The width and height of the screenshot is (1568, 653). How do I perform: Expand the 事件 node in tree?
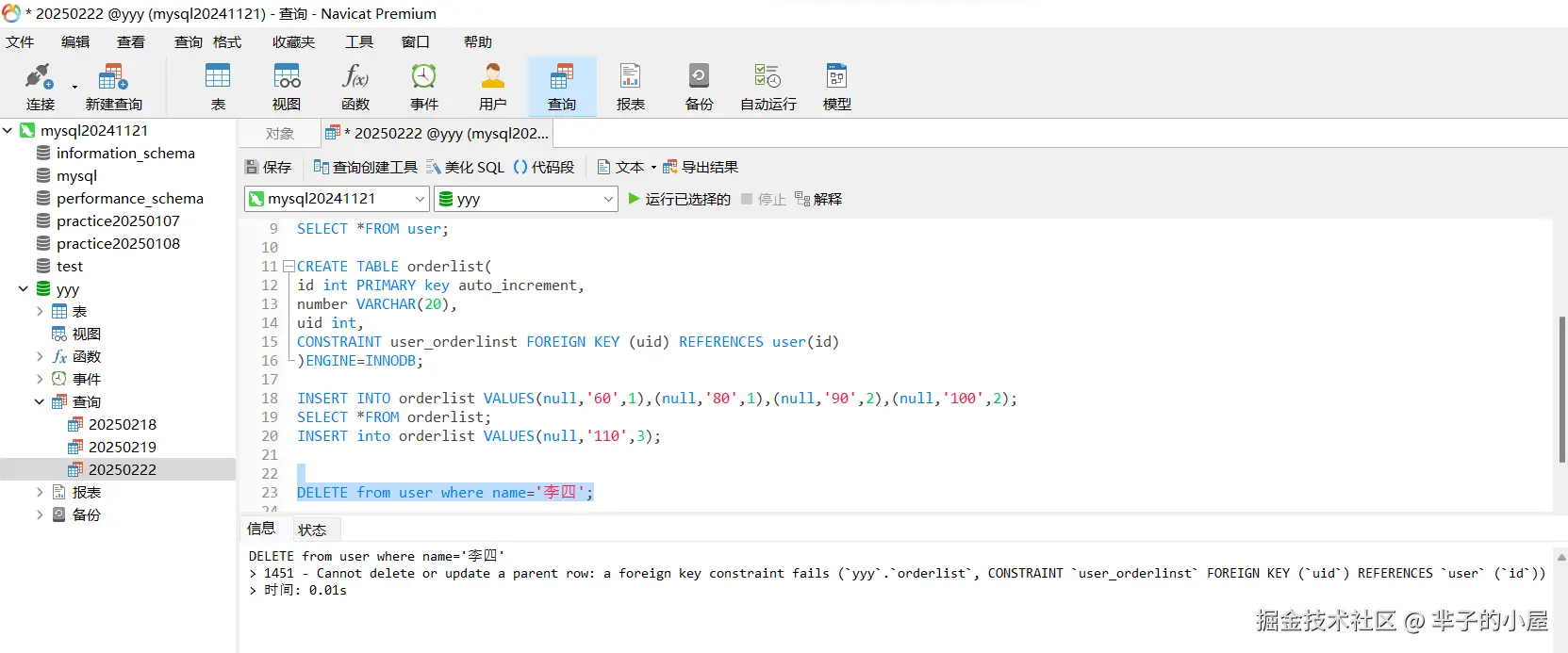pos(40,379)
